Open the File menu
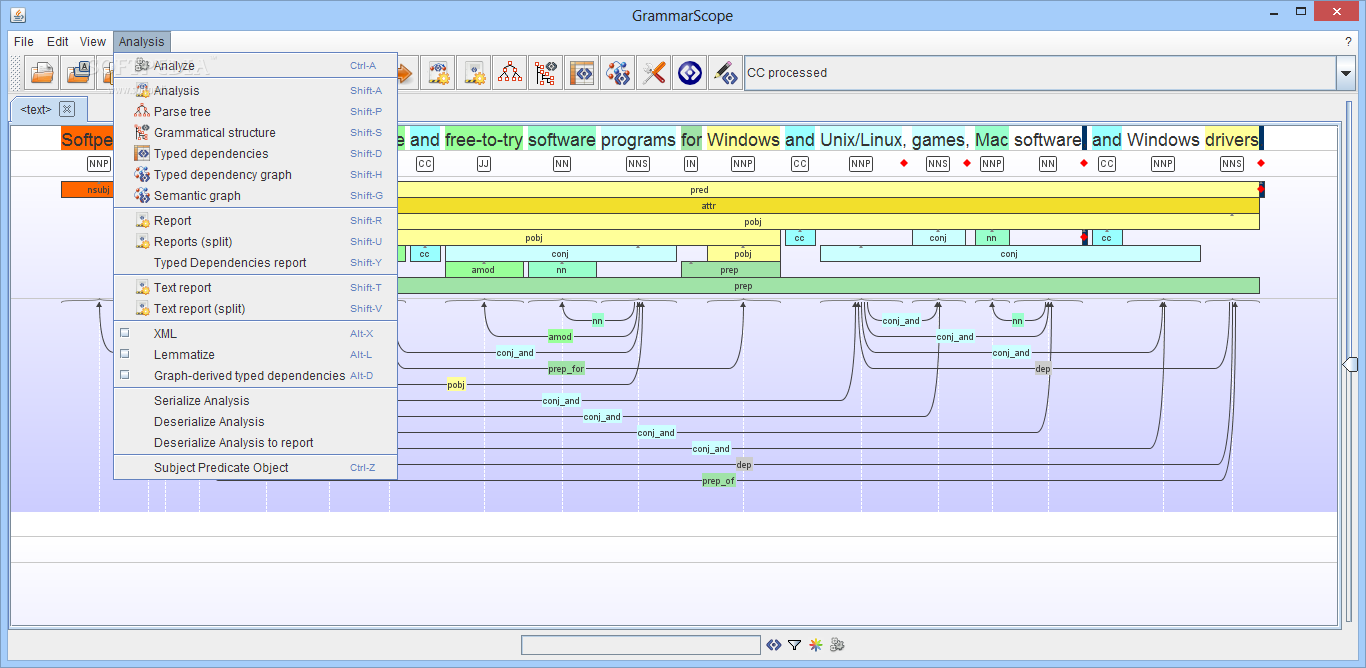Image resolution: width=1366 pixels, height=668 pixels. tap(24, 42)
